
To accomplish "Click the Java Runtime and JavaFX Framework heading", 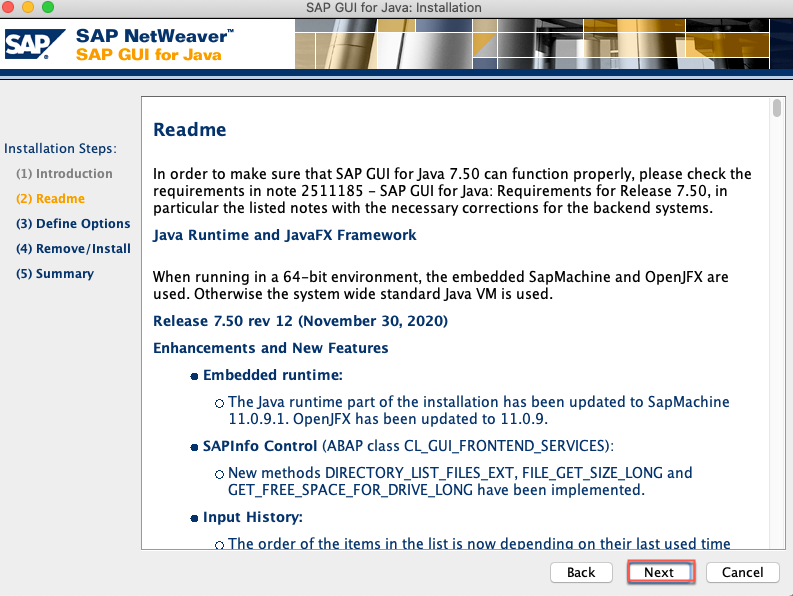I will 285,235.
